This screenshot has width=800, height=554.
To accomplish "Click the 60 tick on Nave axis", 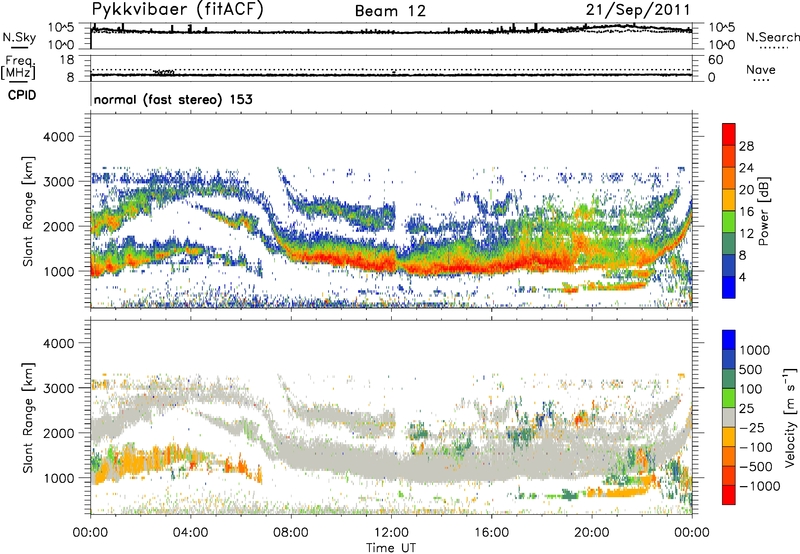I will tap(716, 60).
